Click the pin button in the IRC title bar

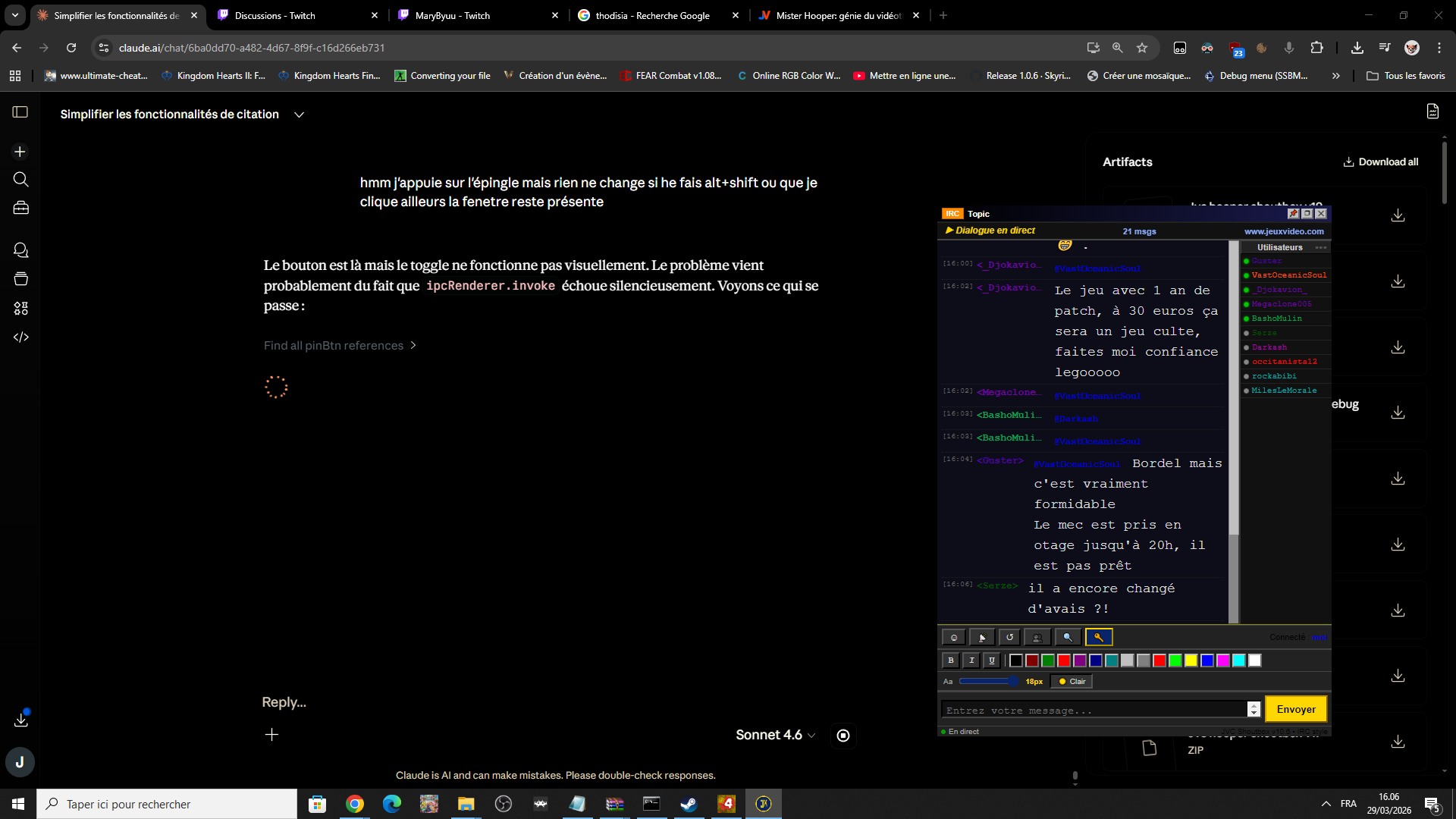click(1293, 214)
